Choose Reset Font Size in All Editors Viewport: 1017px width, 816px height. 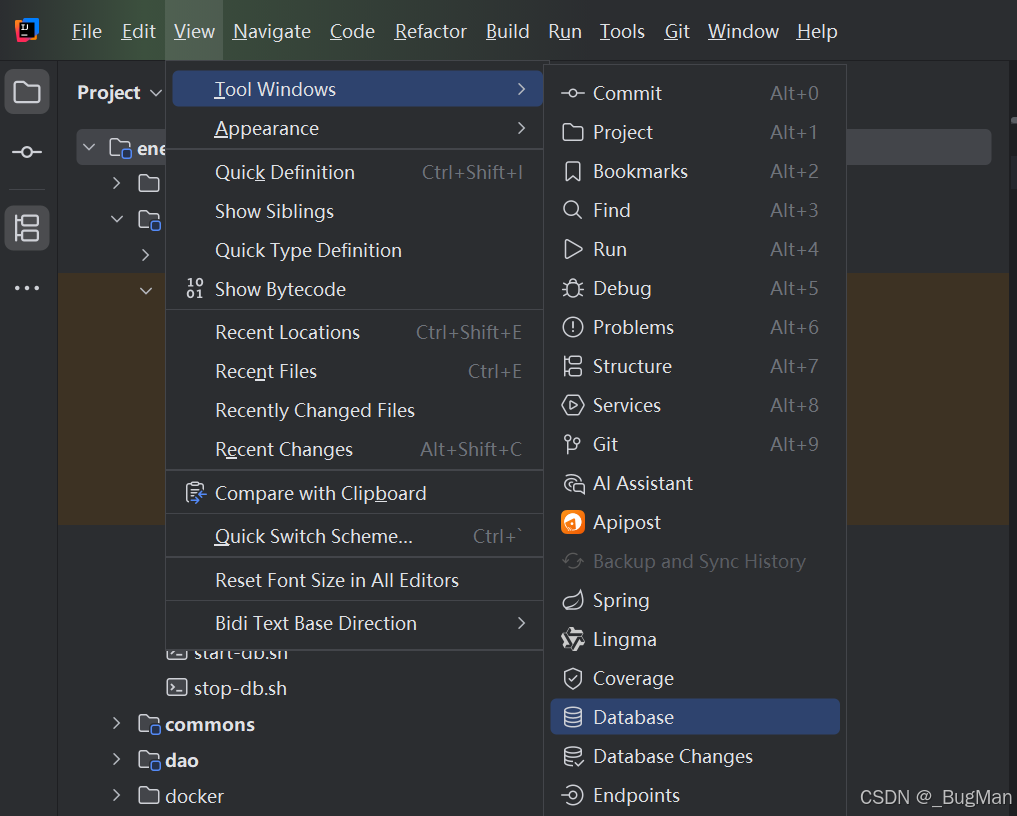tap(355, 580)
